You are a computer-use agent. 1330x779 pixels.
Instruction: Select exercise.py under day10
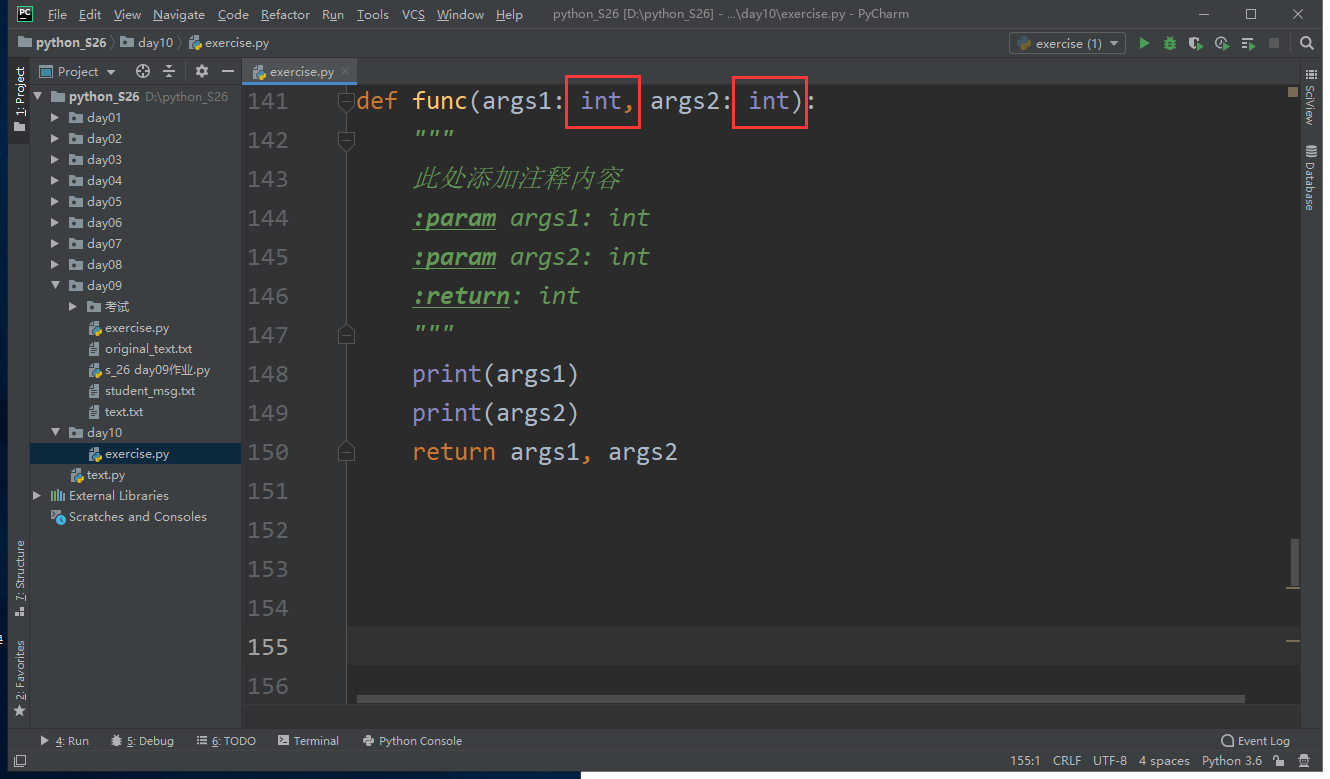pyautogui.click(x=136, y=454)
